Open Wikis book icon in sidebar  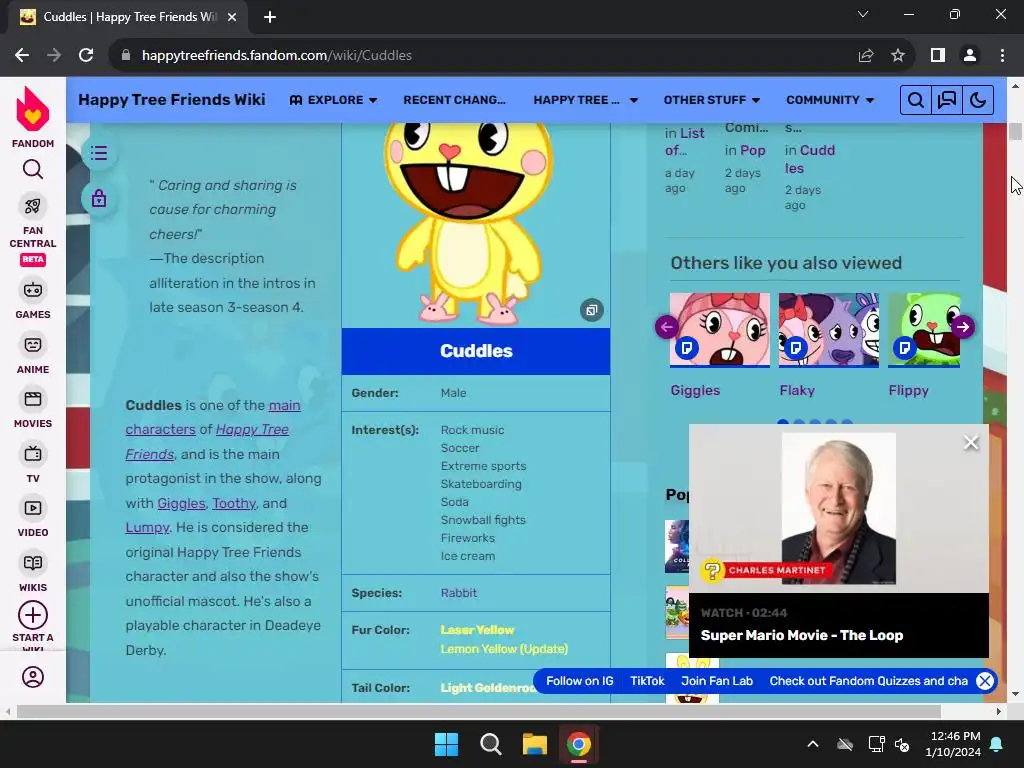coord(33,563)
